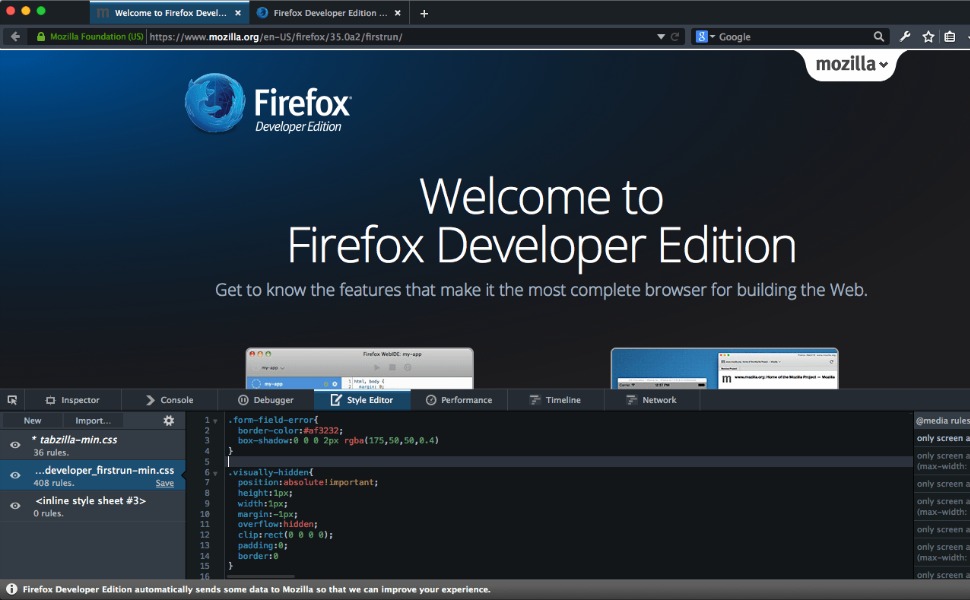Click the WebIDE screenshot thumbnail
This screenshot has height=600, width=970.
[x=359, y=368]
